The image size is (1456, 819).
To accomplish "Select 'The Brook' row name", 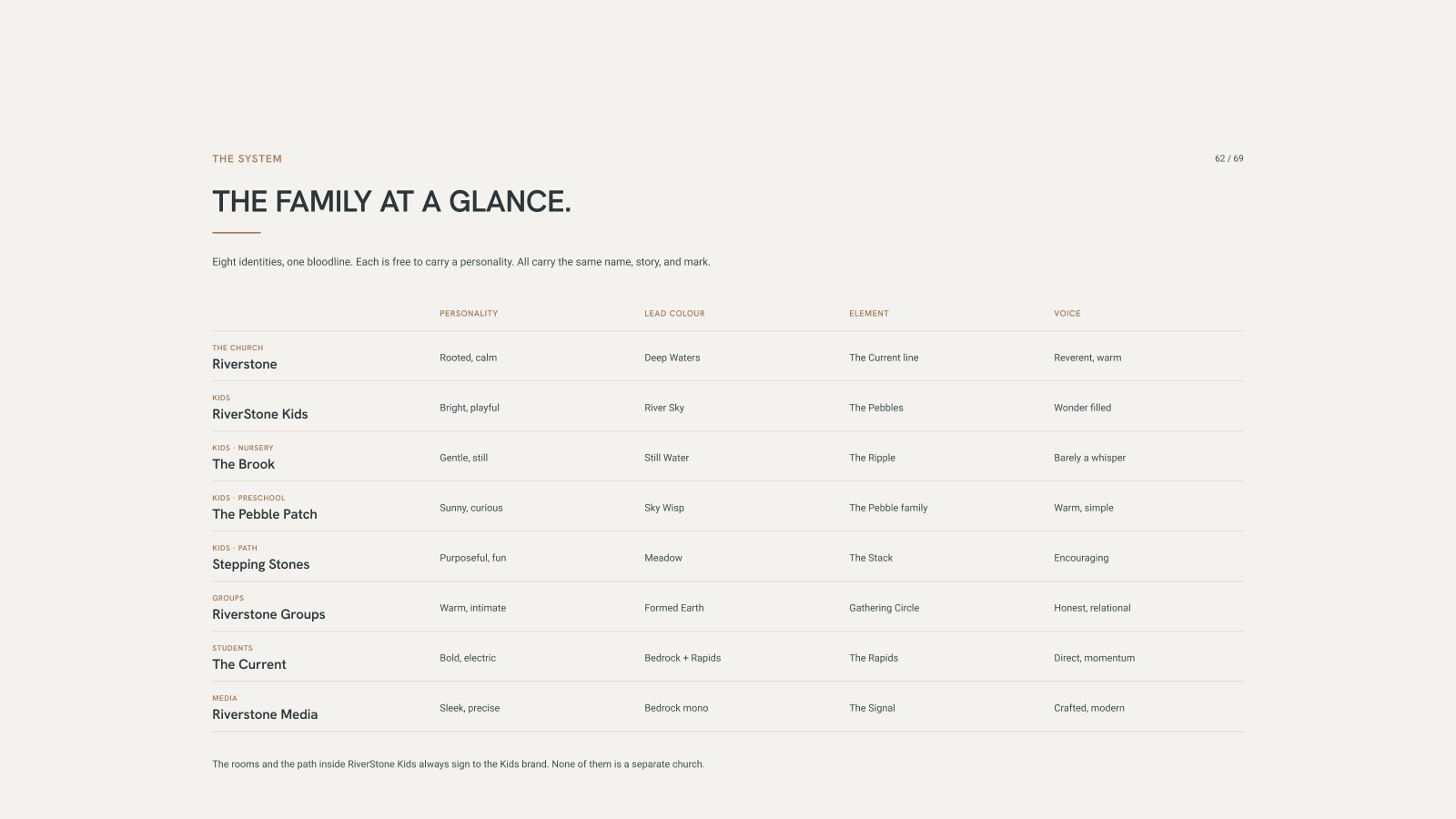I will pos(243,464).
